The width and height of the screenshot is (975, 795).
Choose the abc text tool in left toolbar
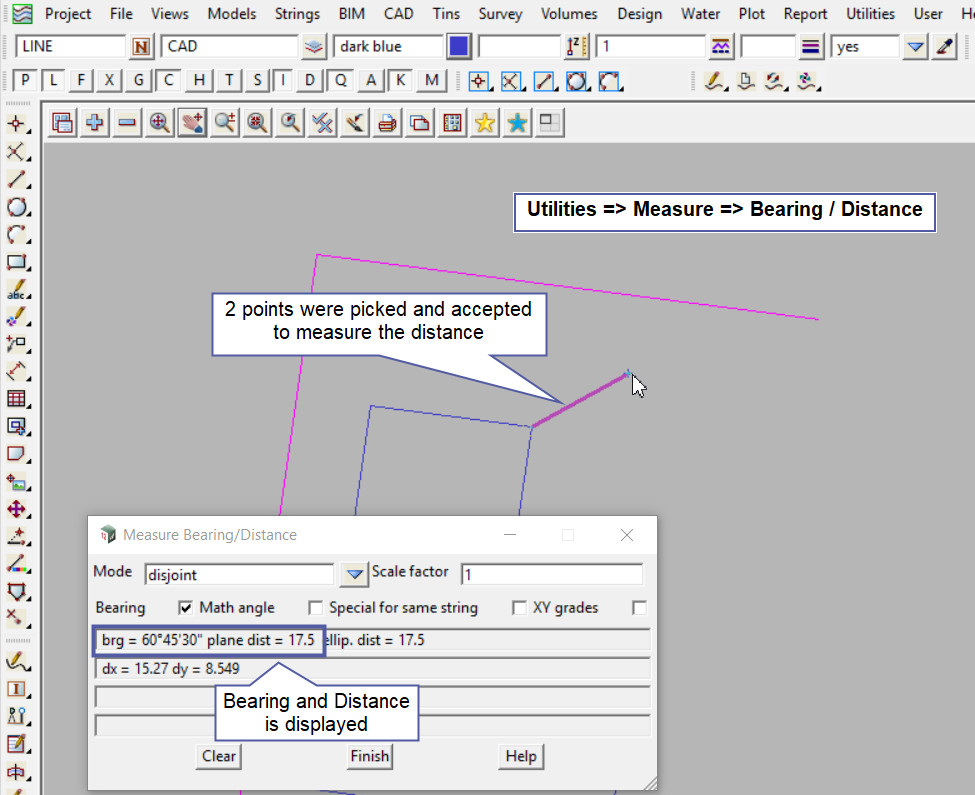tap(16, 291)
